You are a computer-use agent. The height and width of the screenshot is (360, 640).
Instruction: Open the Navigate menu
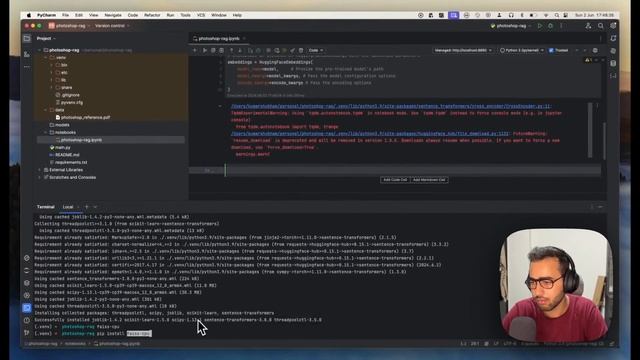[x=113, y=15]
